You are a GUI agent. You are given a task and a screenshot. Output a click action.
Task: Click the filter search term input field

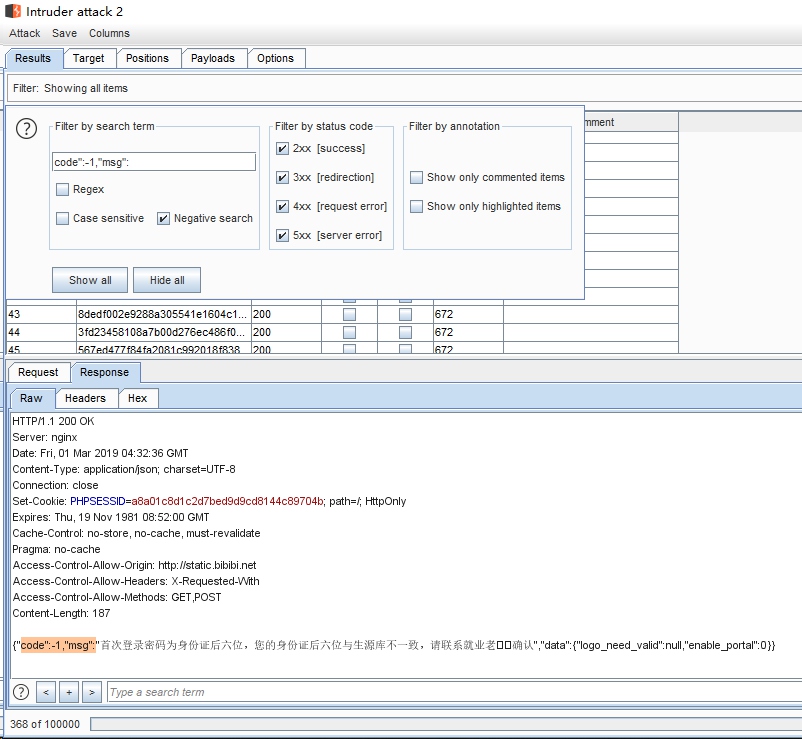[153, 162]
